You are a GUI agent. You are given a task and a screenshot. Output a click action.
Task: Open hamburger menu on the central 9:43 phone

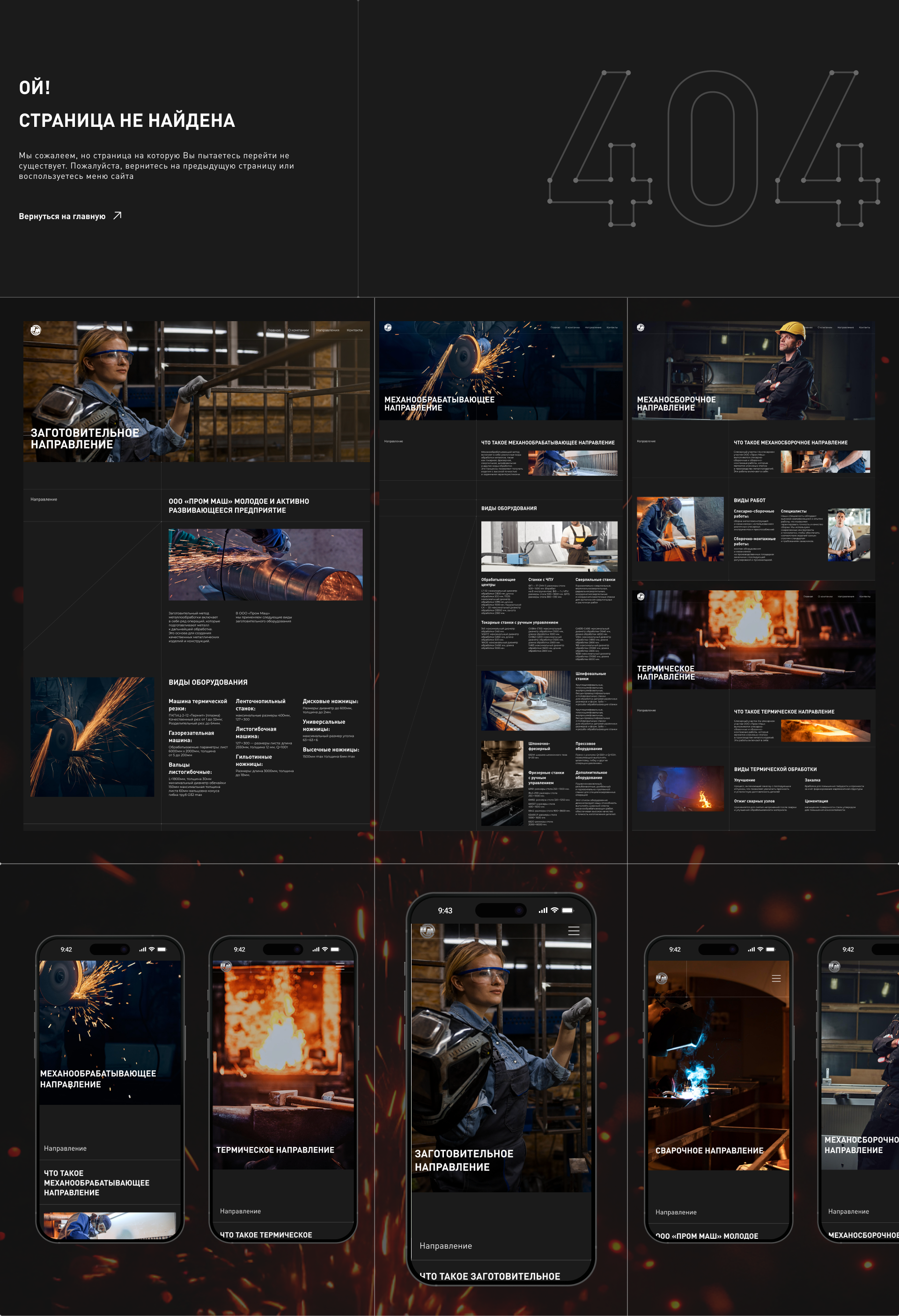click(573, 931)
